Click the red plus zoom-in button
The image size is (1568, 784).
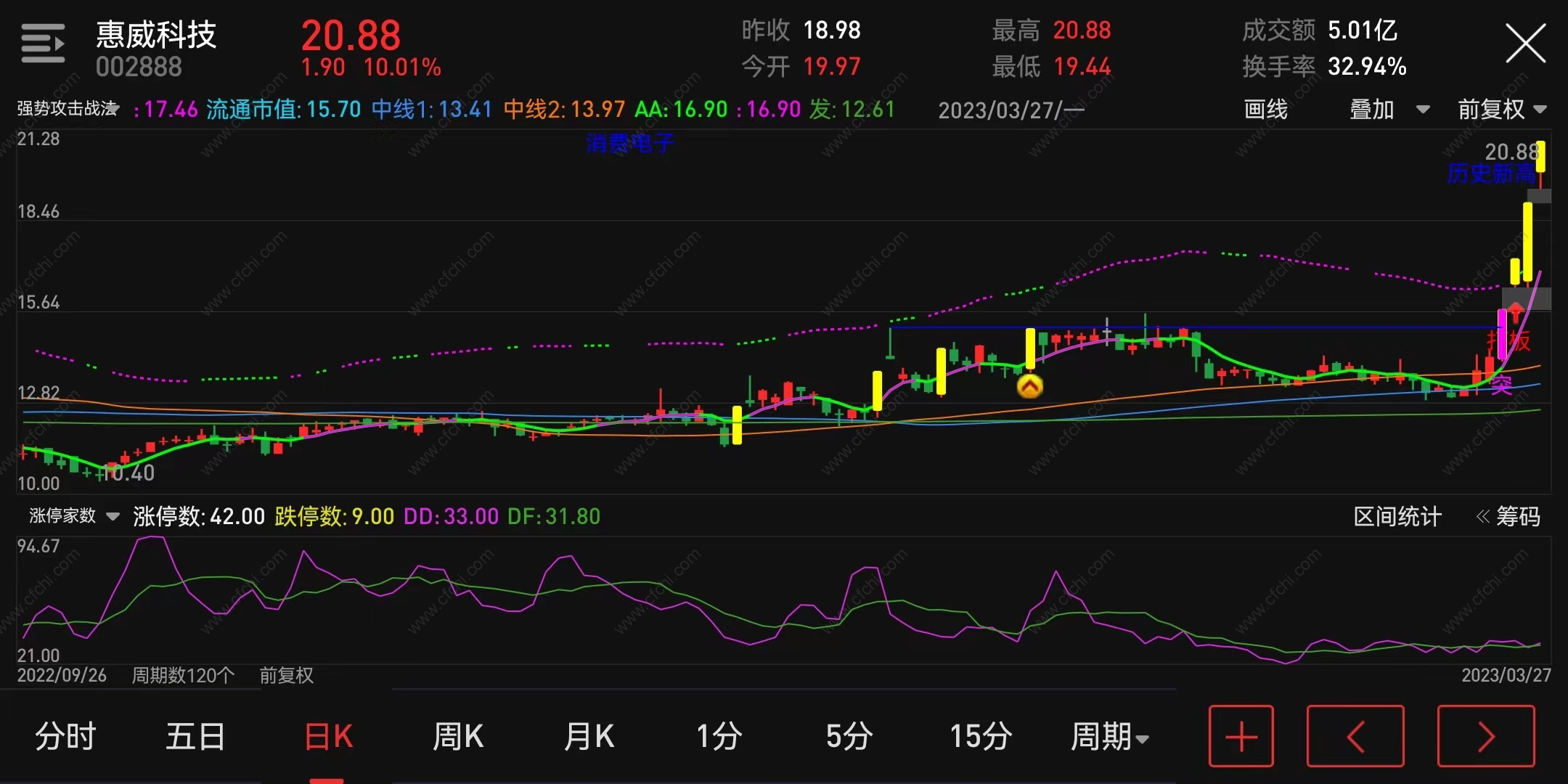coord(1241,736)
